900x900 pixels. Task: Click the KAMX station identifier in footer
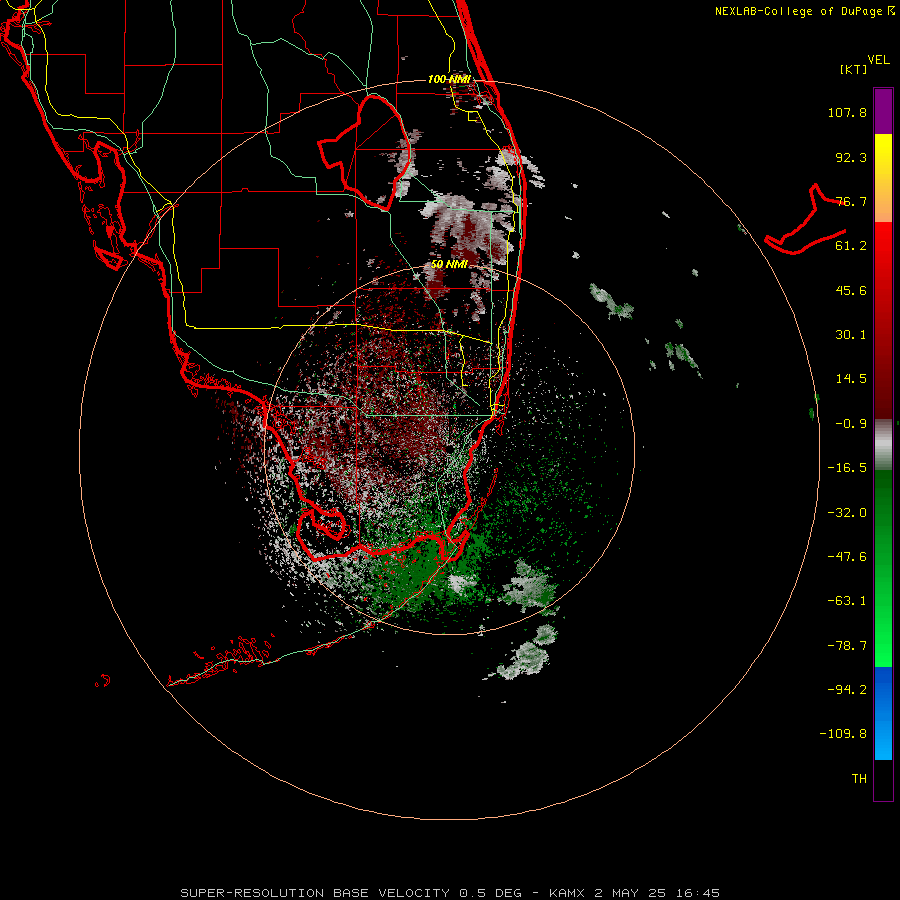point(567,893)
